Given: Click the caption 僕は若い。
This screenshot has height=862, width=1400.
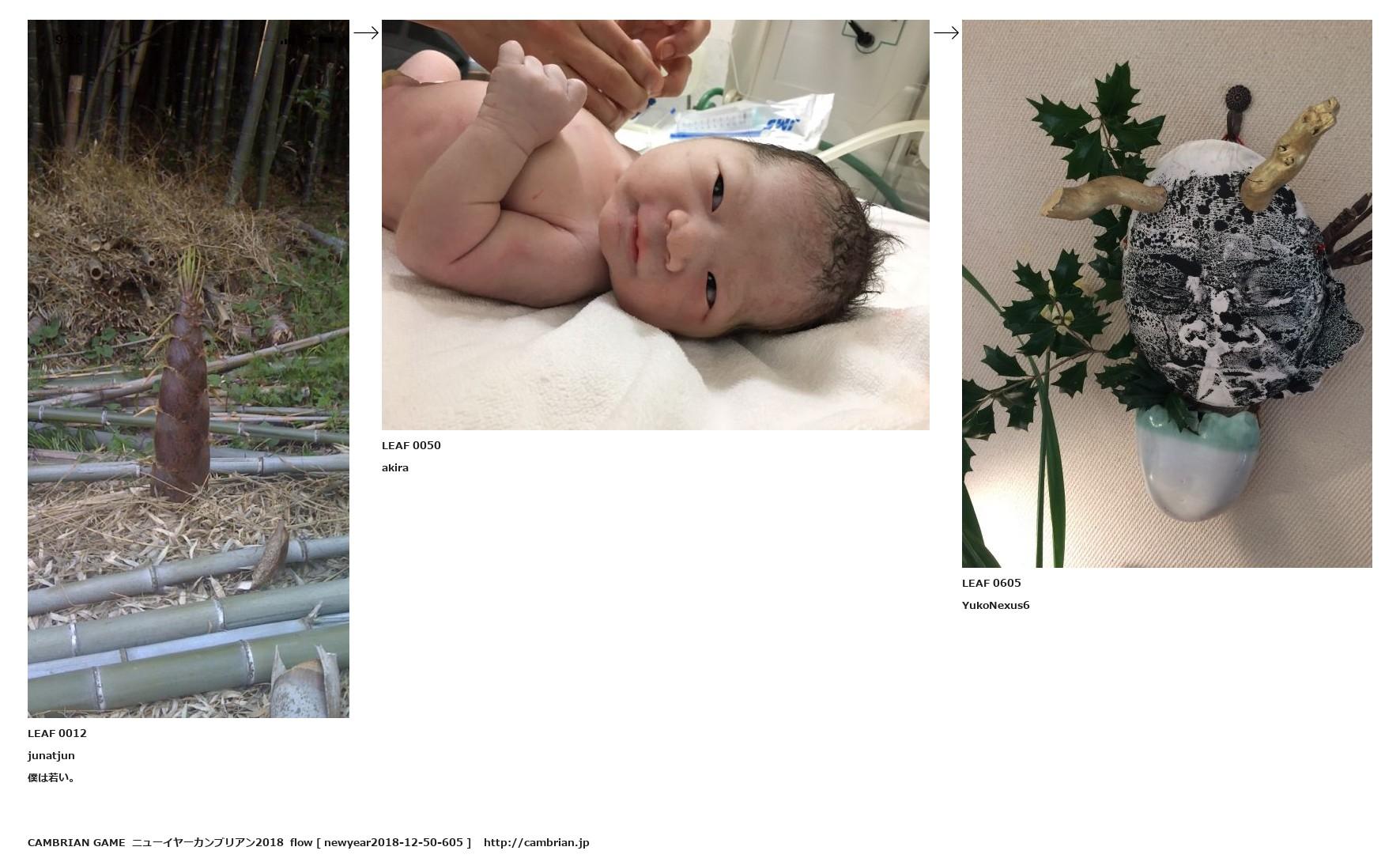Looking at the screenshot, I should (x=51, y=777).
